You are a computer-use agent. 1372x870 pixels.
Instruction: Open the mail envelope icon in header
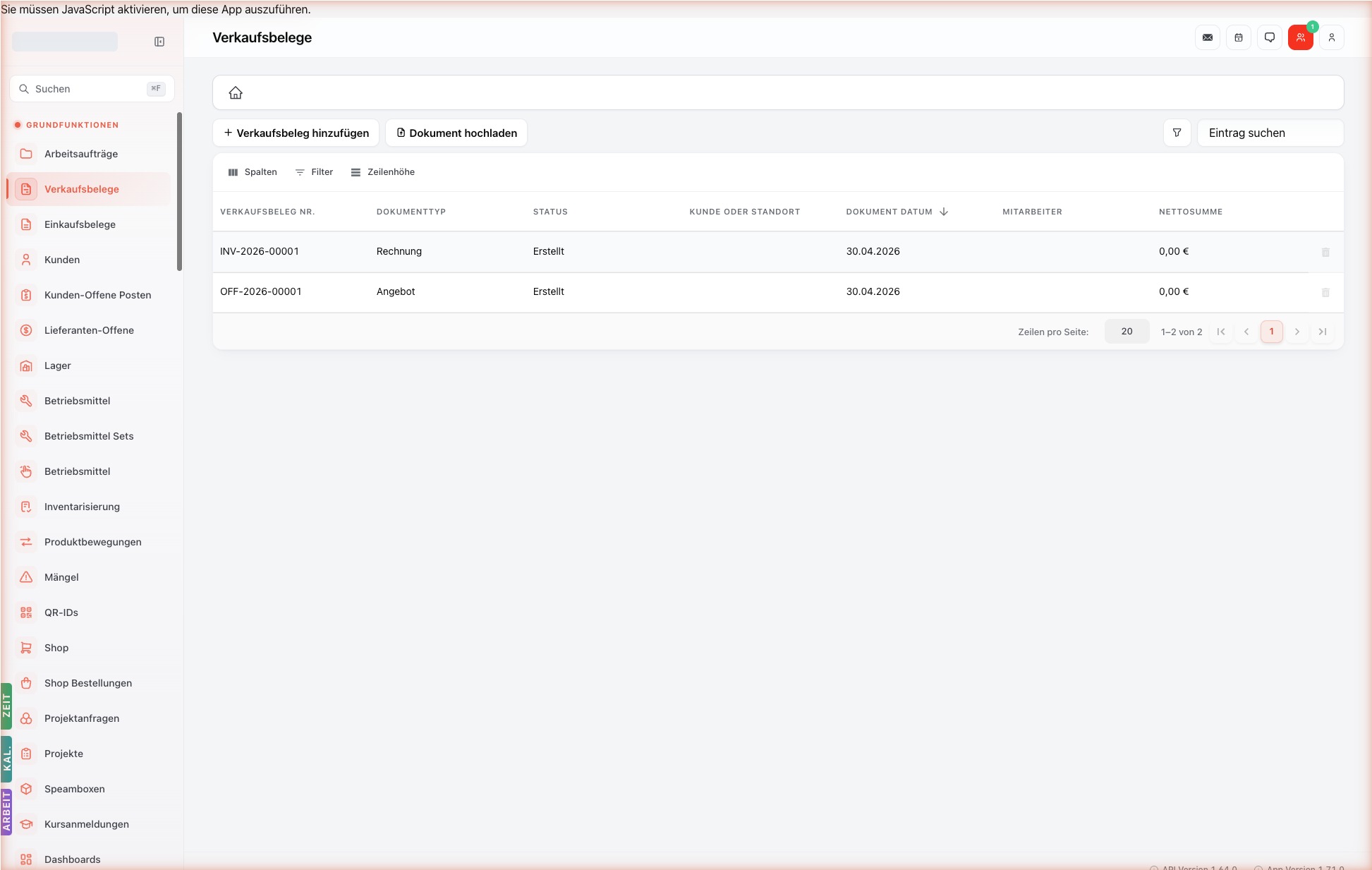click(x=1208, y=37)
